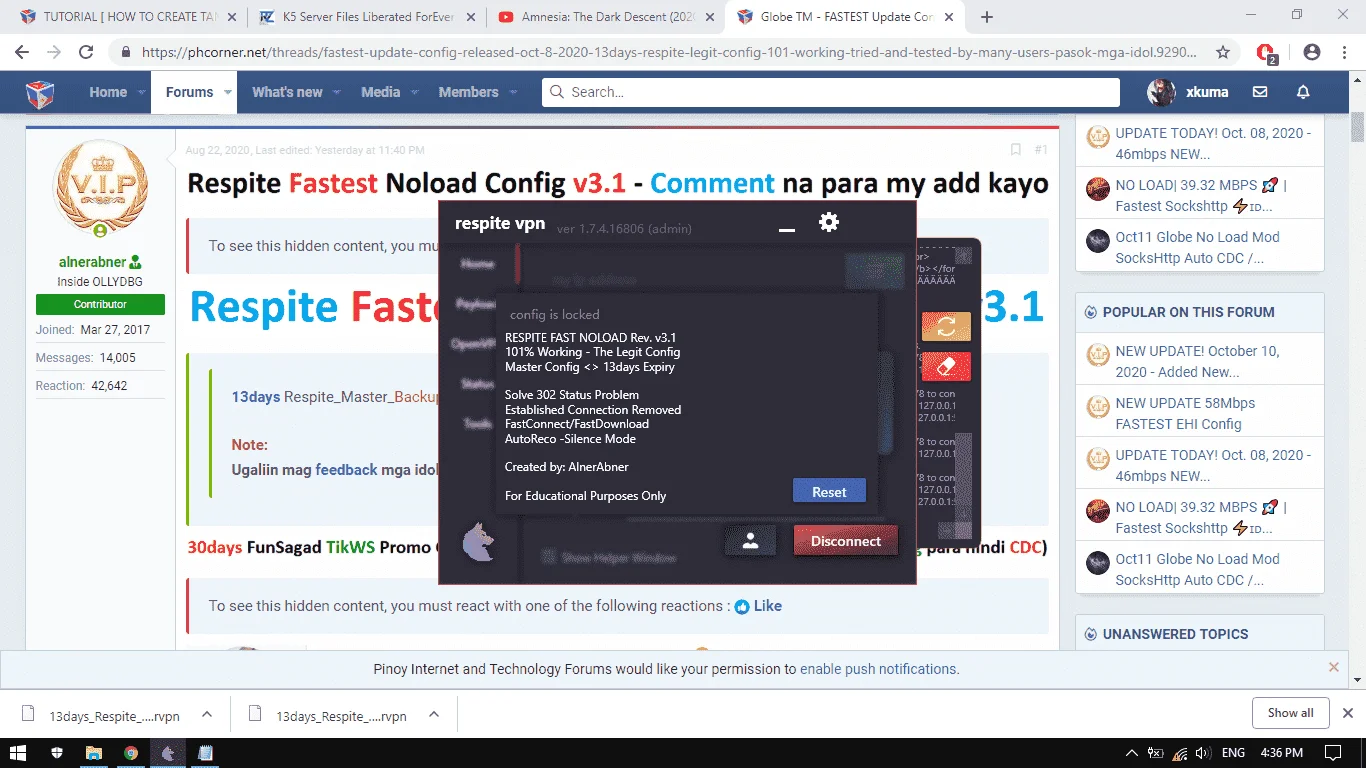Image resolution: width=1366 pixels, height=768 pixels.
Task: Disconnect the respite vpn connection
Action: pos(846,541)
